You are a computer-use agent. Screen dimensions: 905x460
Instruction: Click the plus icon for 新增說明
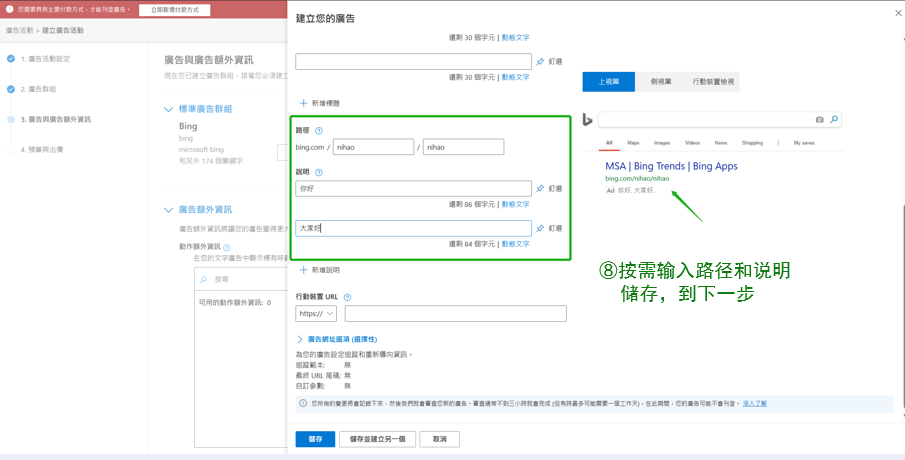tap(304, 270)
